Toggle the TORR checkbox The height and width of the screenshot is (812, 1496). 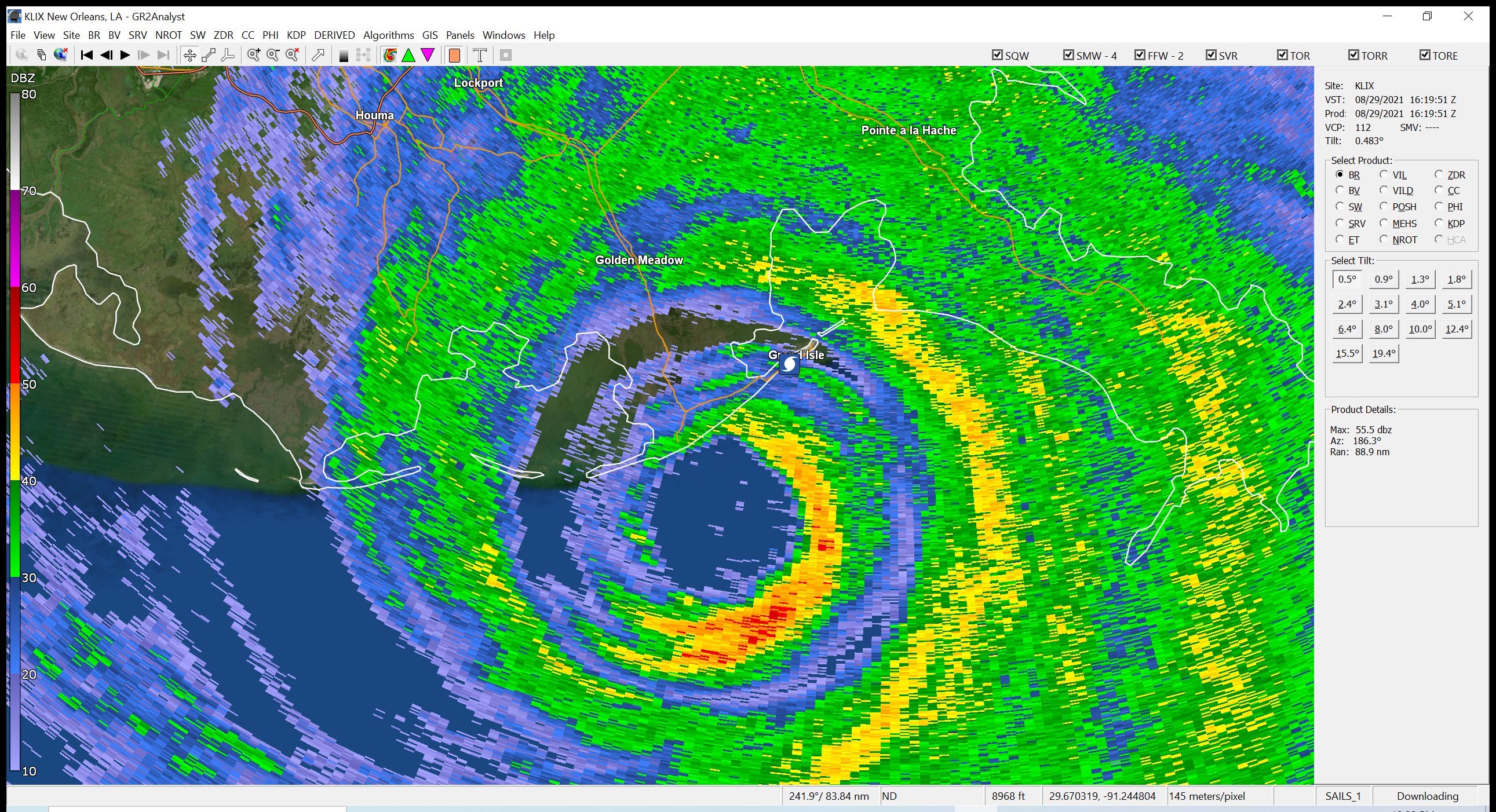tap(1353, 55)
